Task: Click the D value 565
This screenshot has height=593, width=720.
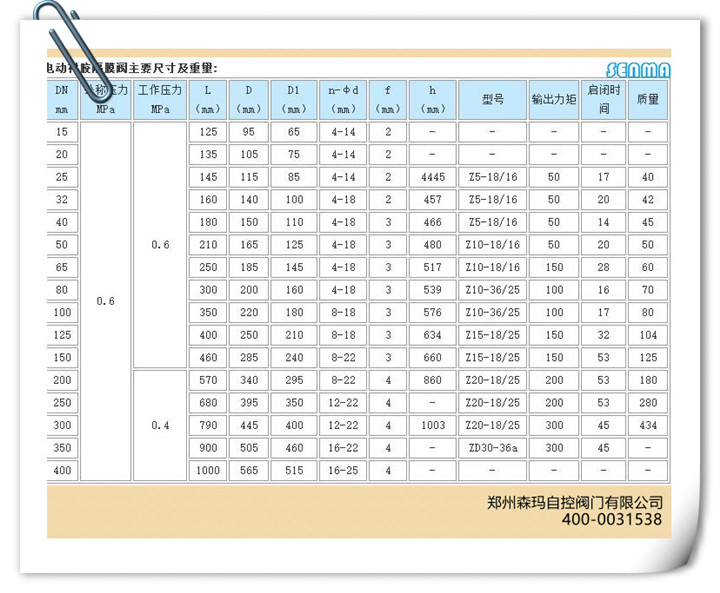Action: (249, 470)
